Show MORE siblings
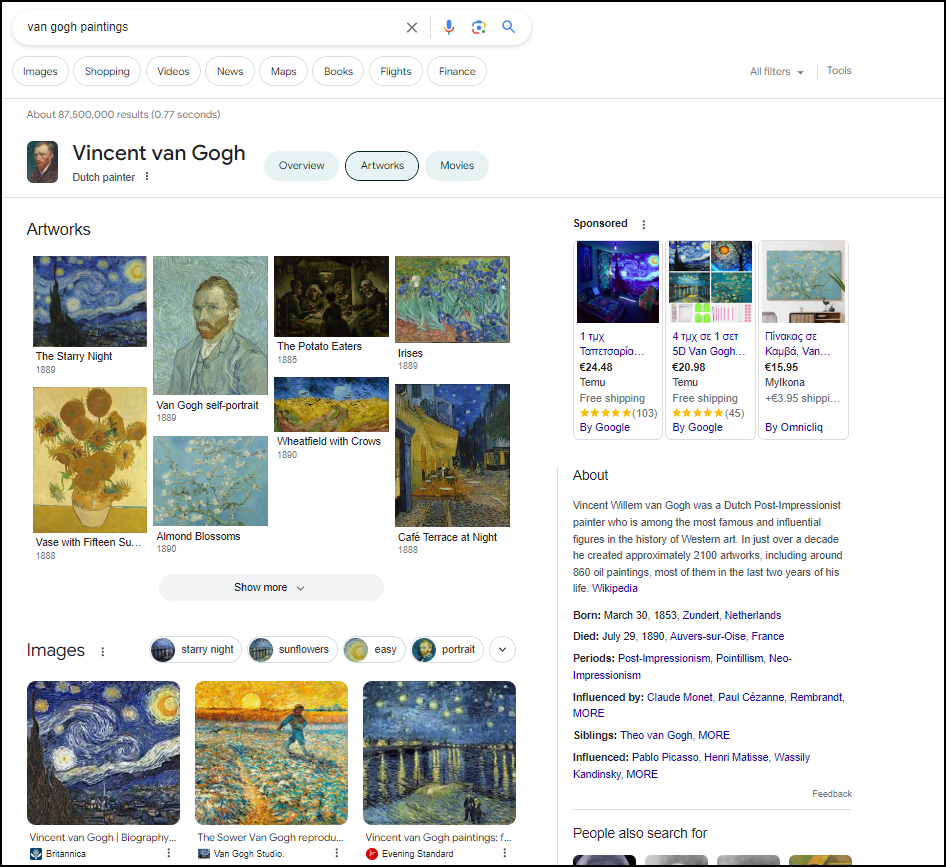This screenshot has width=946, height=867. click(714, 735)
